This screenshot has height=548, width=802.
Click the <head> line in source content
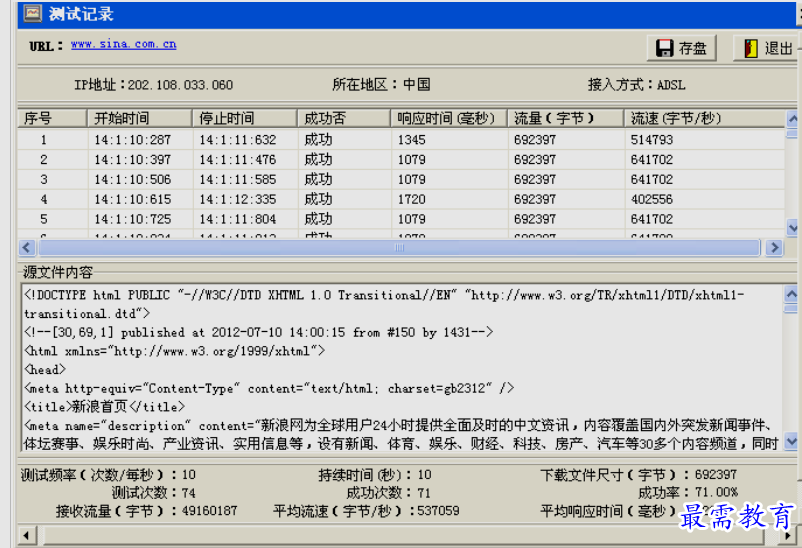coord(45,369)
